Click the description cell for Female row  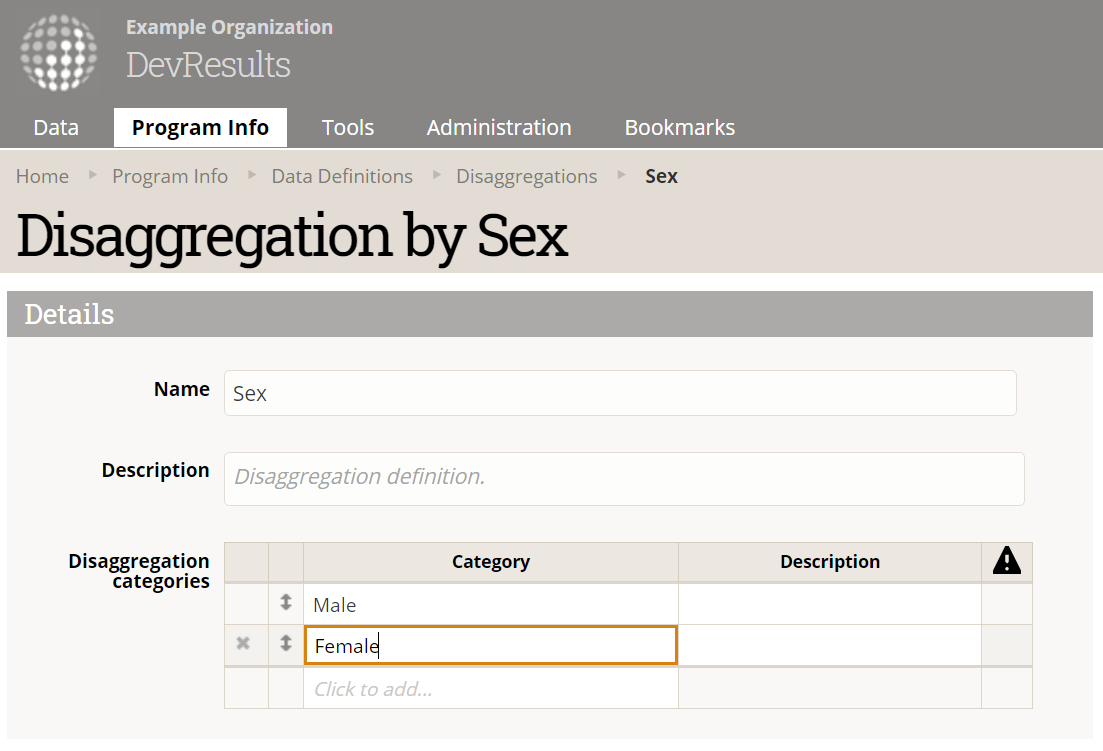(829, 646)
